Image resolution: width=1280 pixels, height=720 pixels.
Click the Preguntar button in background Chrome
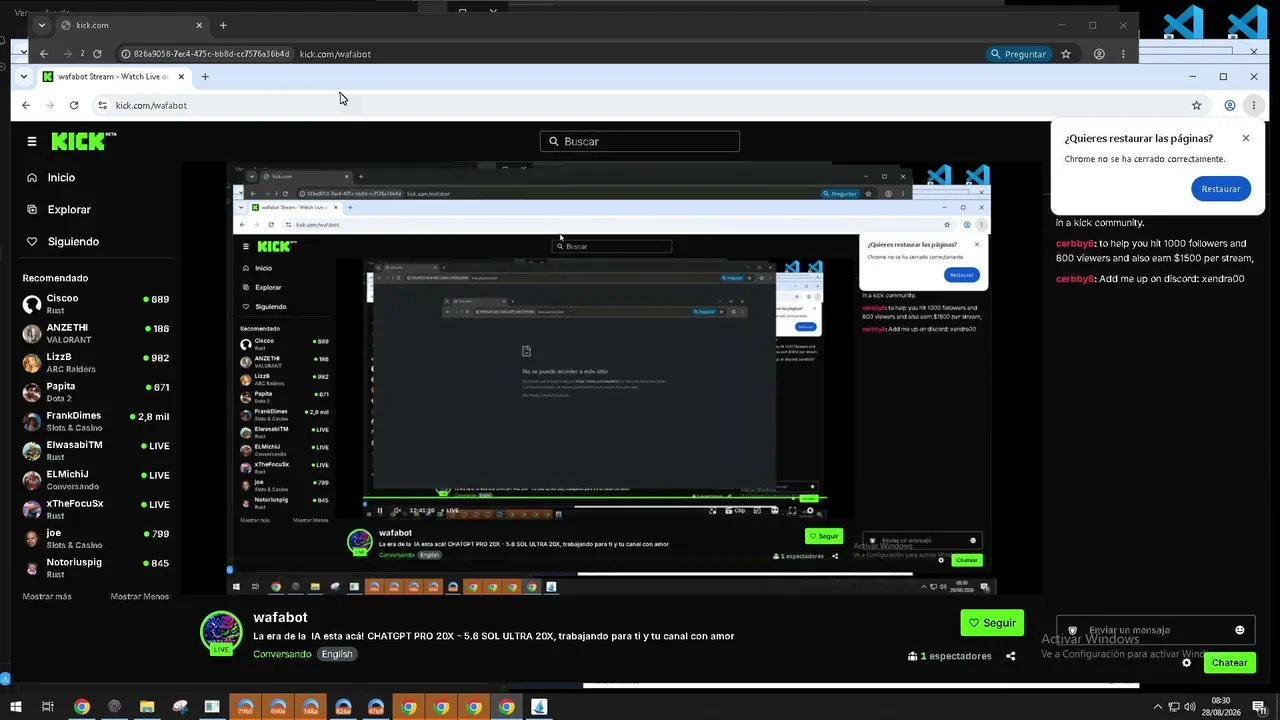point(1018,54)
